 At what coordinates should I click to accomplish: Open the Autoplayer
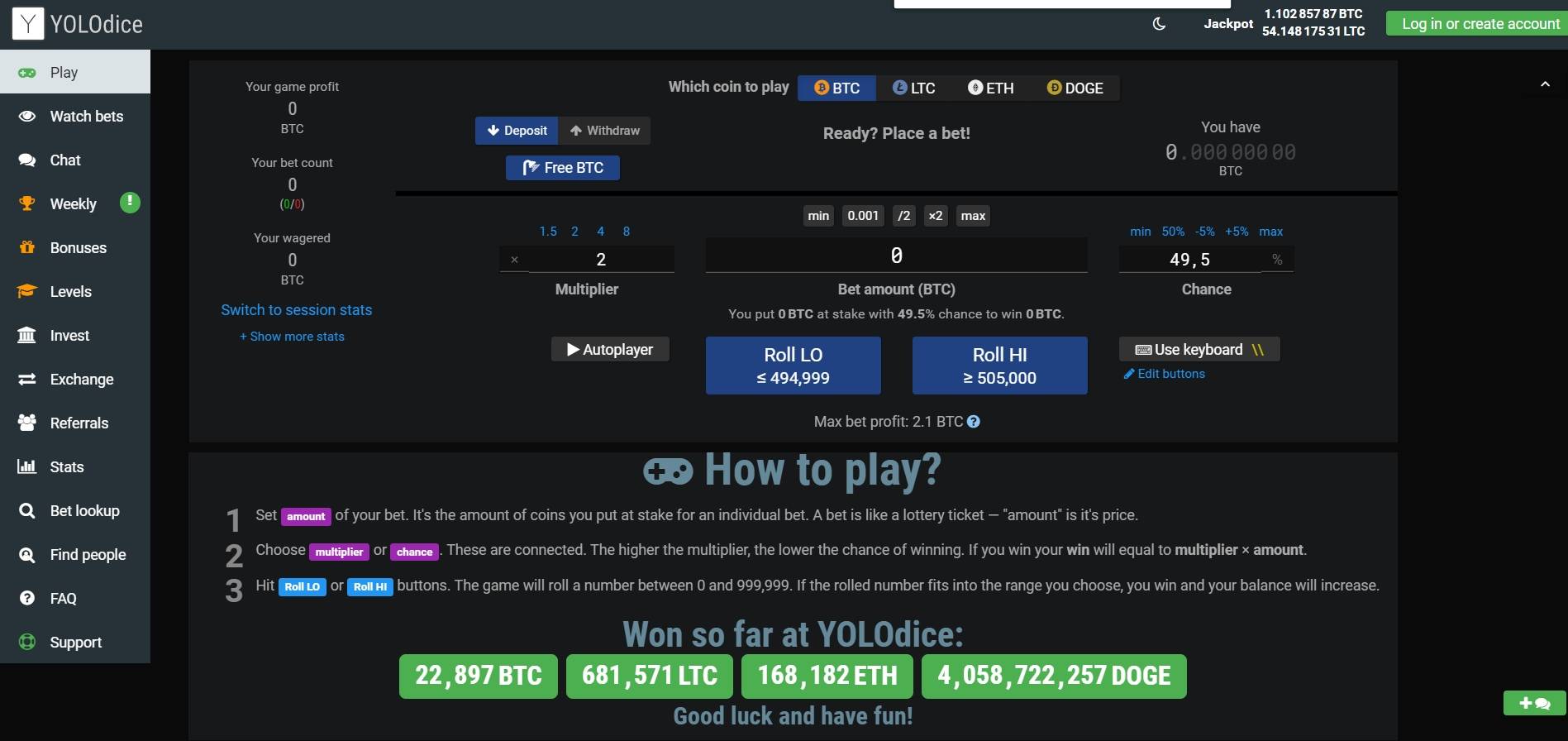pos(610,349)
